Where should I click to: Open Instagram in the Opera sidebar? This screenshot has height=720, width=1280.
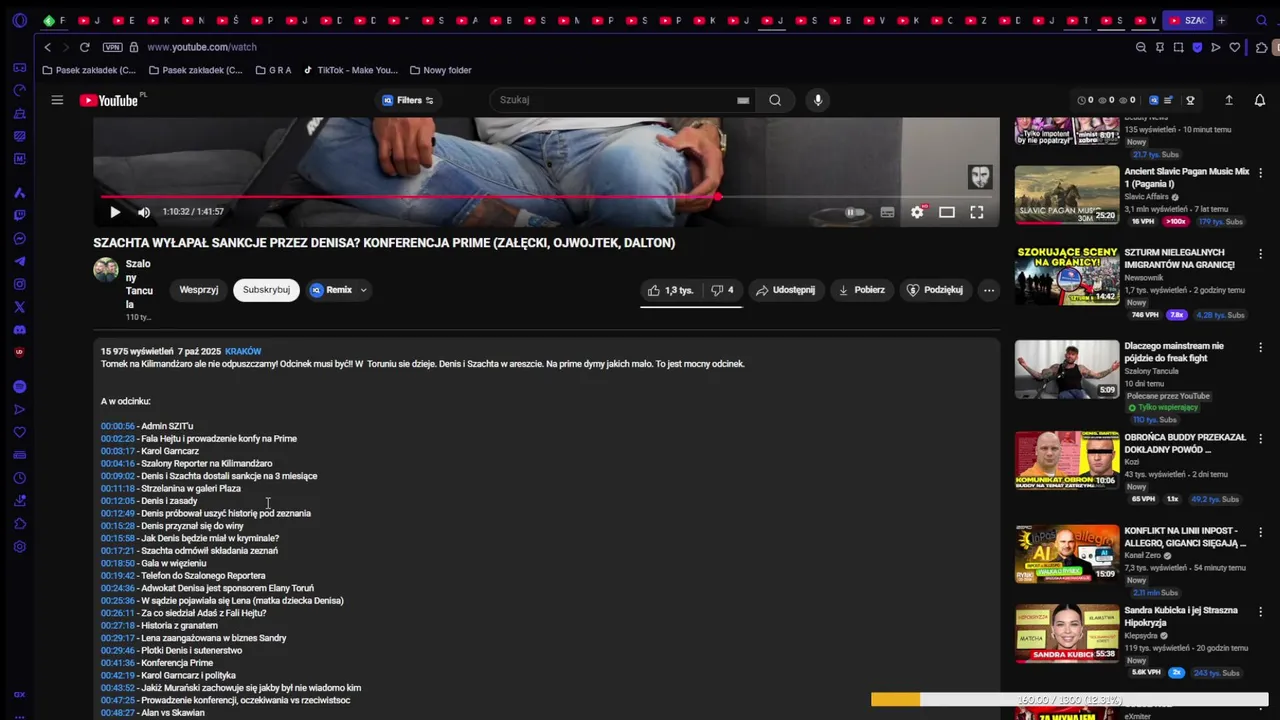pos(19,284)
